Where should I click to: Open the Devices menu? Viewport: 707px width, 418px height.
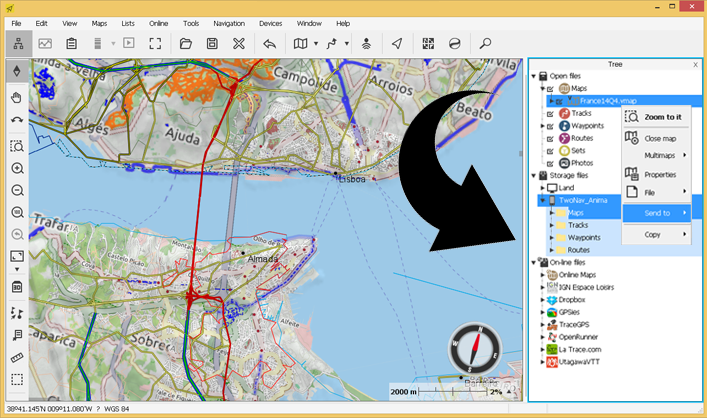(x=271, y=23)
